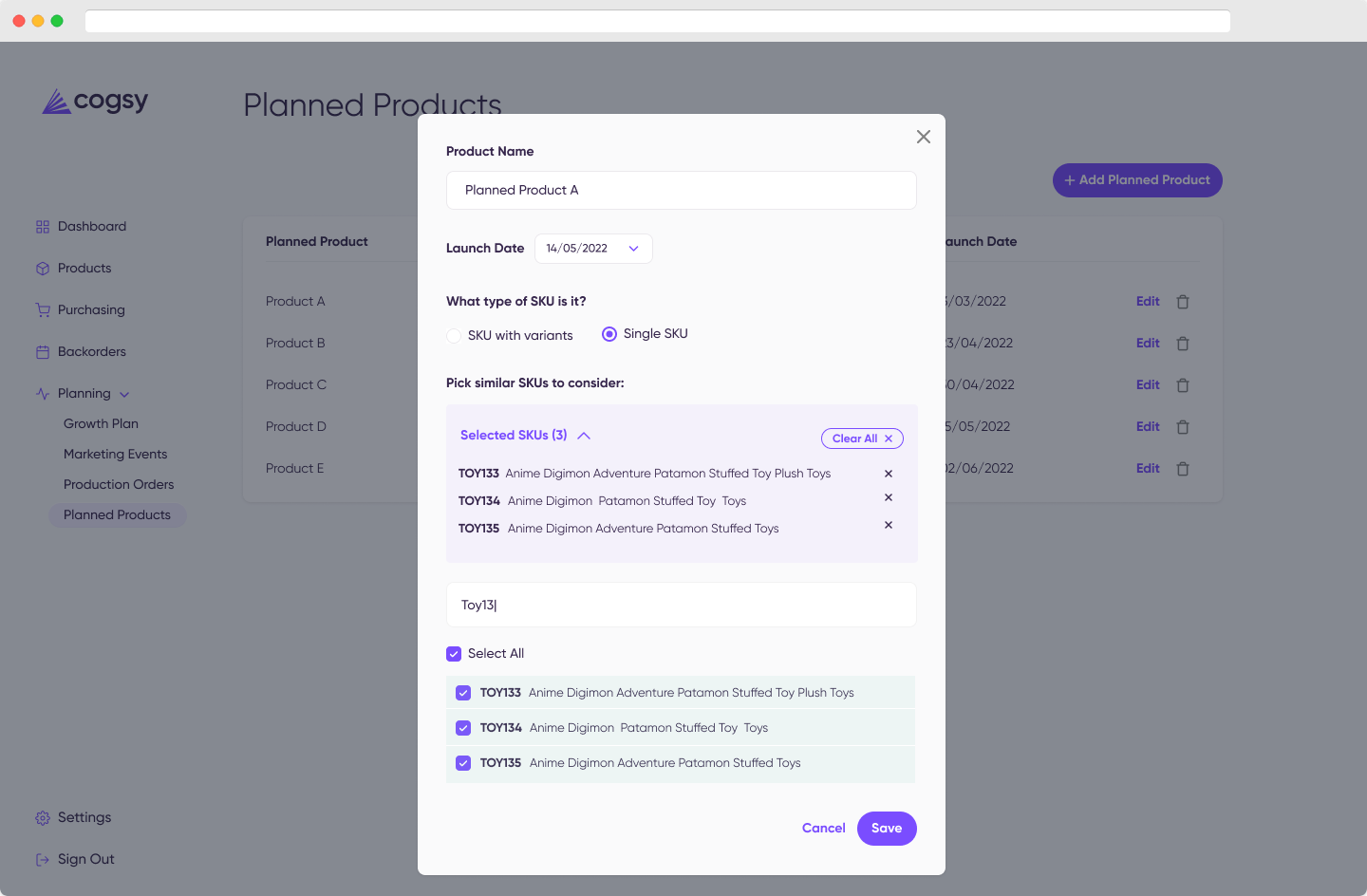1367x896 pixels.
Task: Click the Settings gear icon
Action: (x=43, y=818)
